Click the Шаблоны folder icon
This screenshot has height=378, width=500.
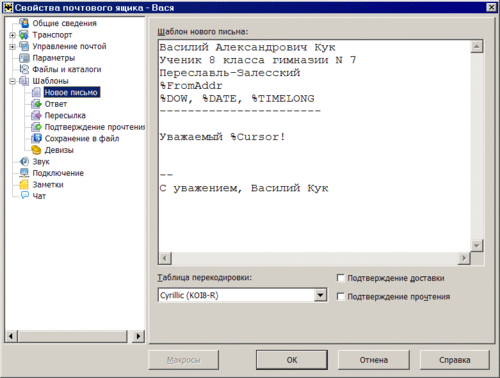24,81
